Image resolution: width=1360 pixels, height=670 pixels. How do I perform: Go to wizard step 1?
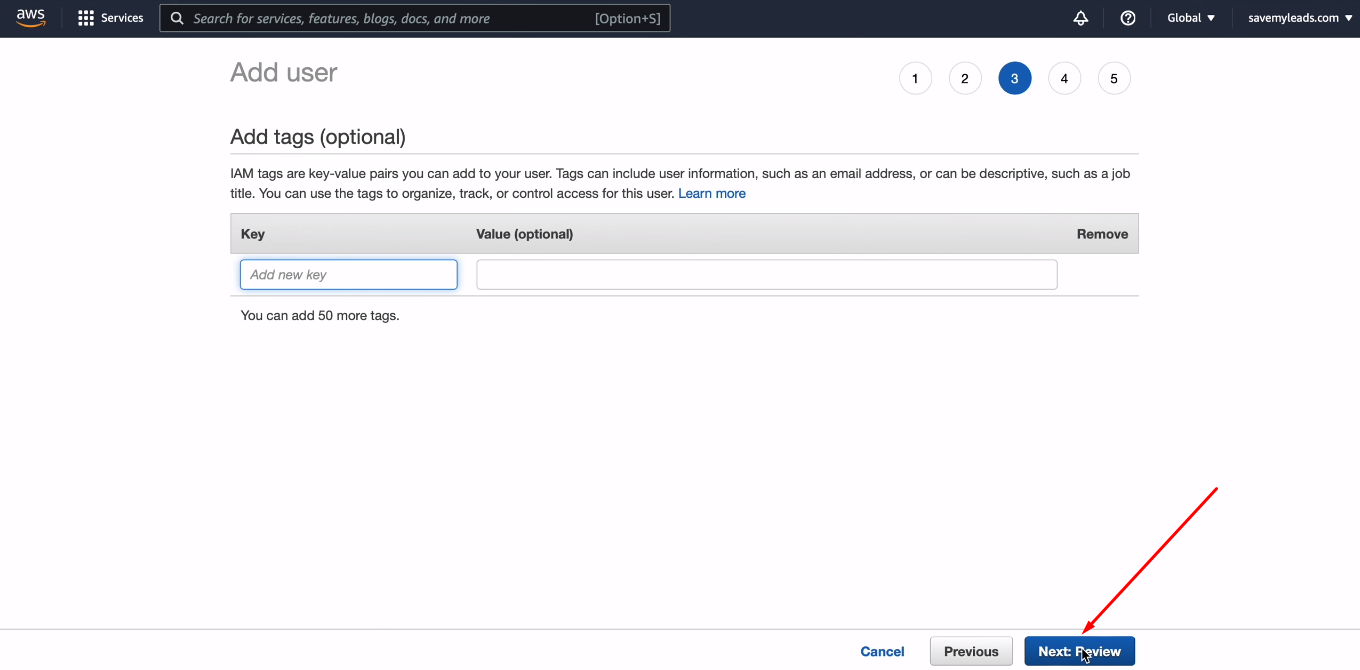[x=915, y=79]
